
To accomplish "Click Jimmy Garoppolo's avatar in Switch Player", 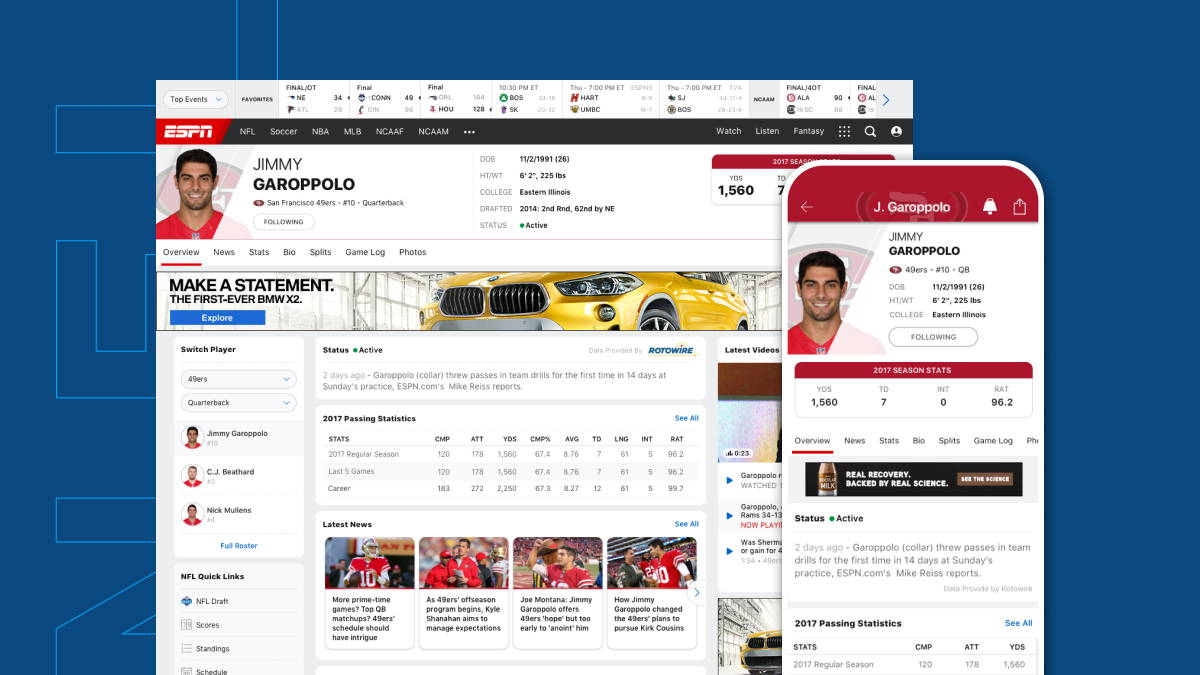I will tap(192, 437).
